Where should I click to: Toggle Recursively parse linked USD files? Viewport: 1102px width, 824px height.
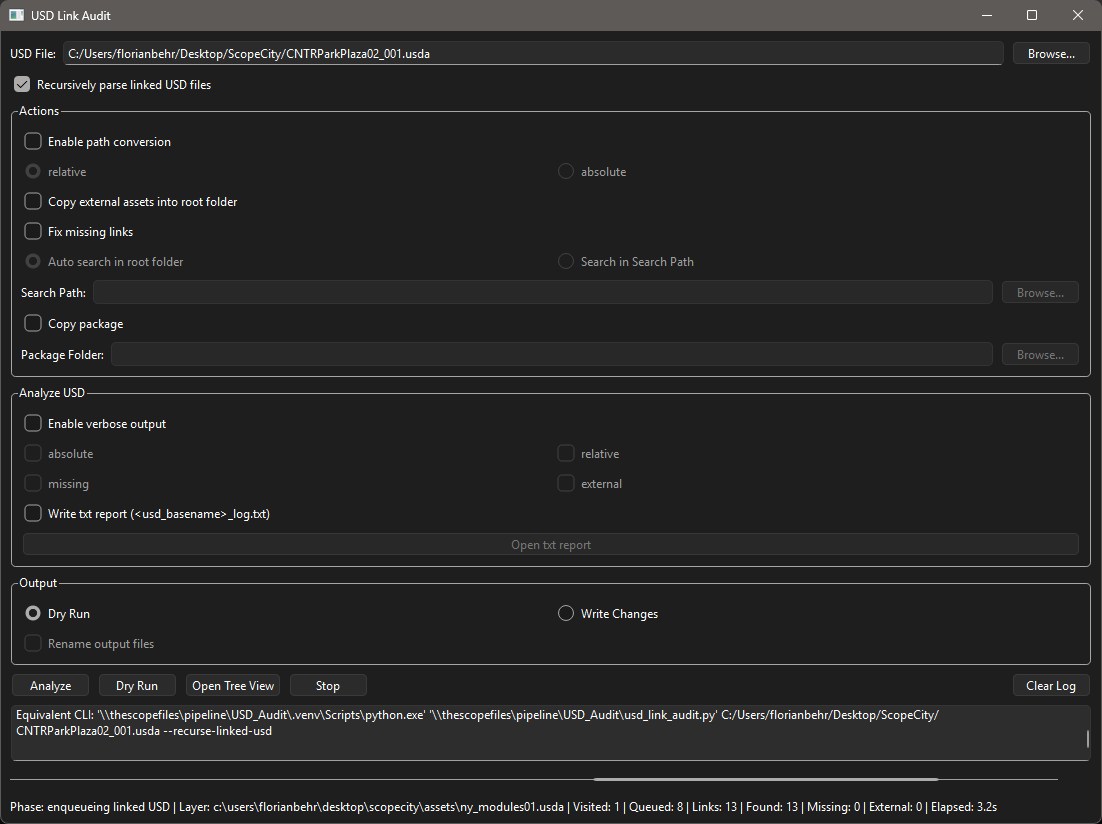[x=22, y=84]
